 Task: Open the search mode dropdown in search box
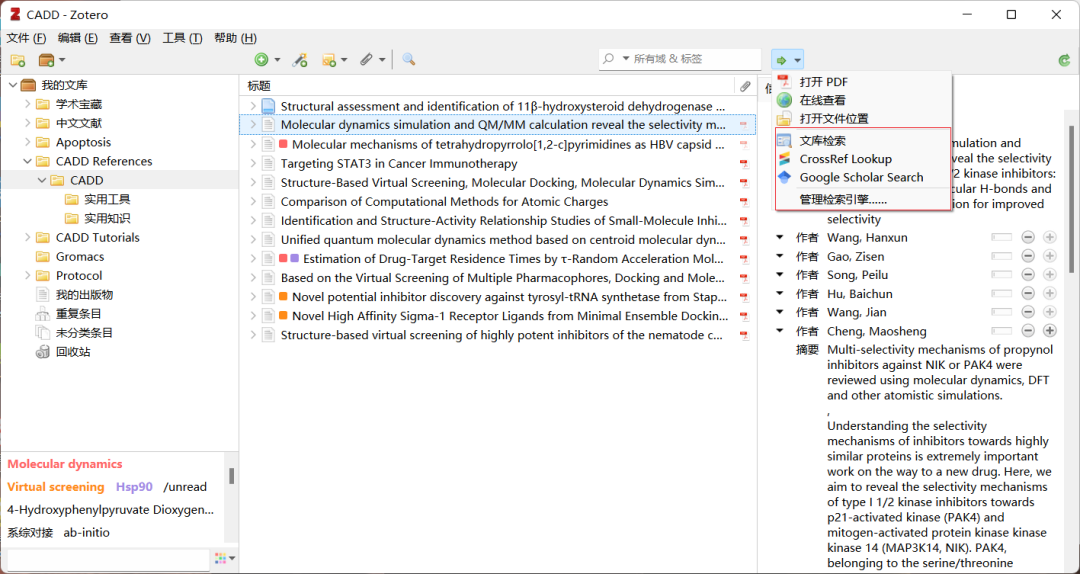(626, 59)
